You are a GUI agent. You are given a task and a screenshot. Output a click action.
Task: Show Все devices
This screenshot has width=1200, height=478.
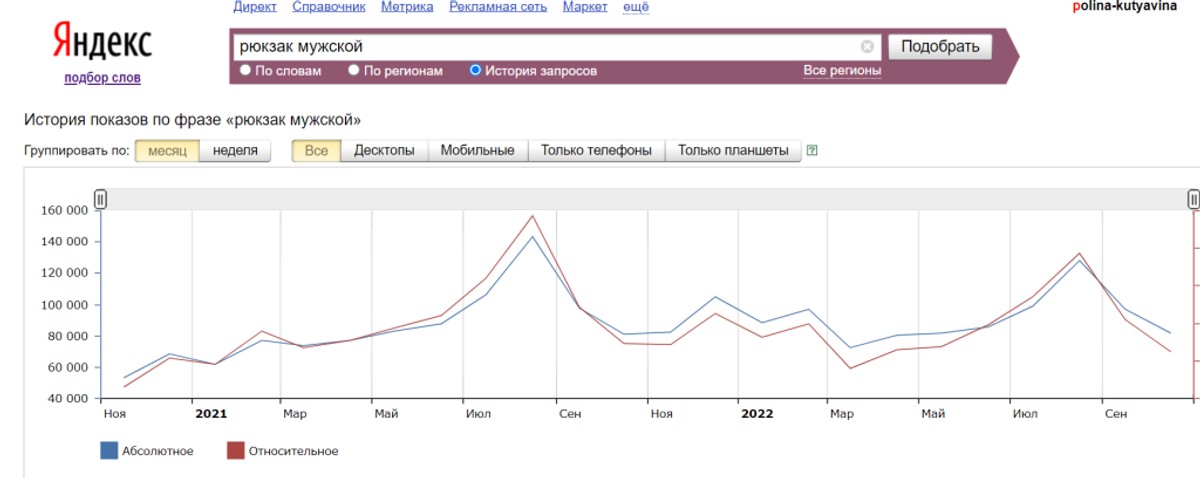click(316, 151)
